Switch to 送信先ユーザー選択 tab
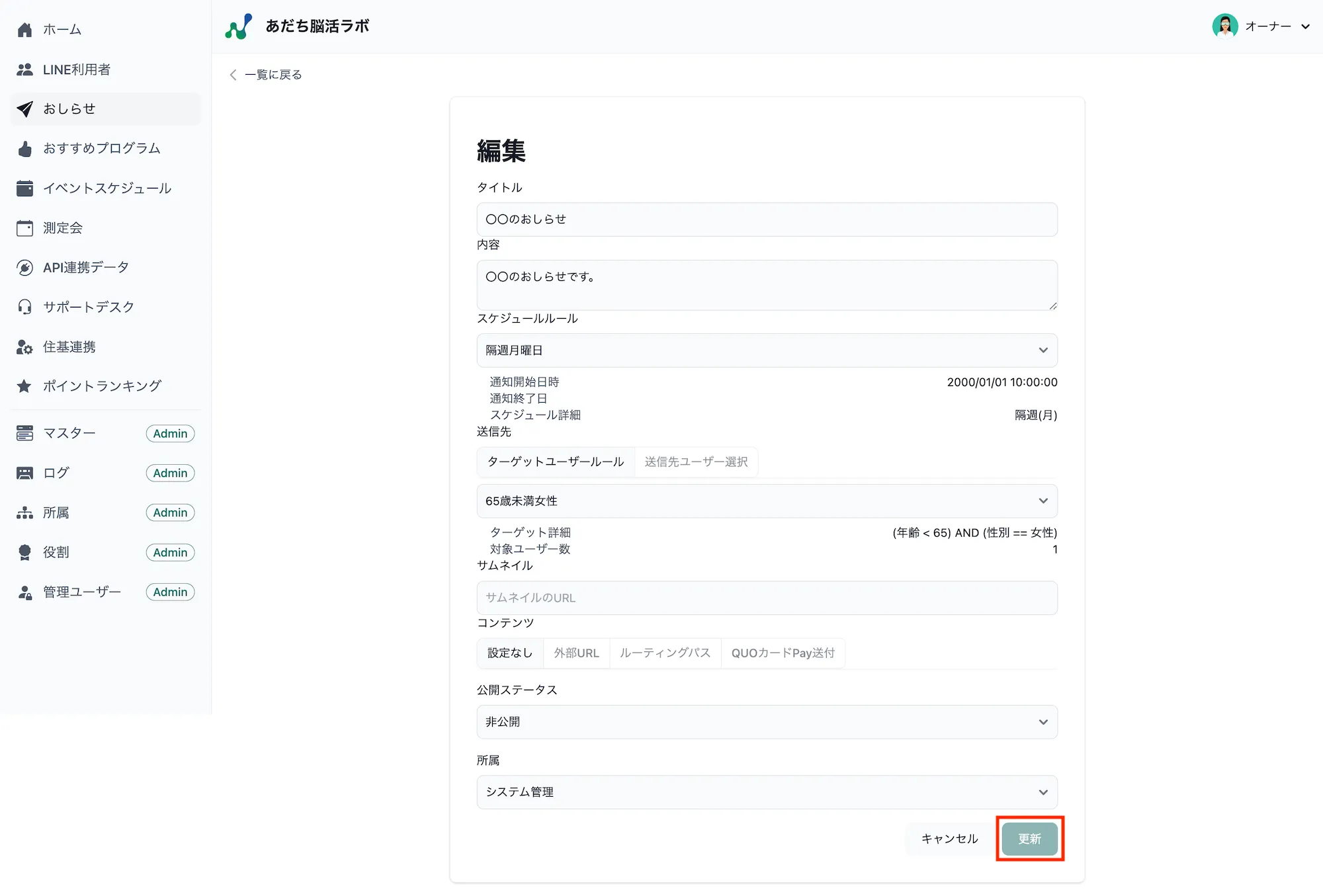The image size is (1323, 896). pyautogui.click(x=696, y=462)
